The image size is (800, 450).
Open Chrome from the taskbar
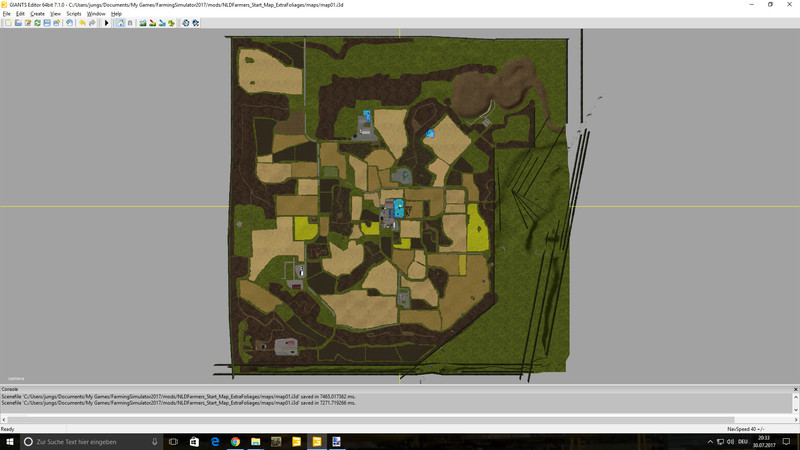tap(234, 441)
